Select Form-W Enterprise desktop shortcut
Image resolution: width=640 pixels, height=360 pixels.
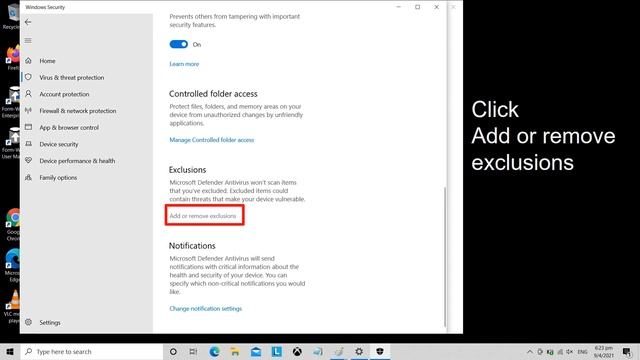point(11,102)
